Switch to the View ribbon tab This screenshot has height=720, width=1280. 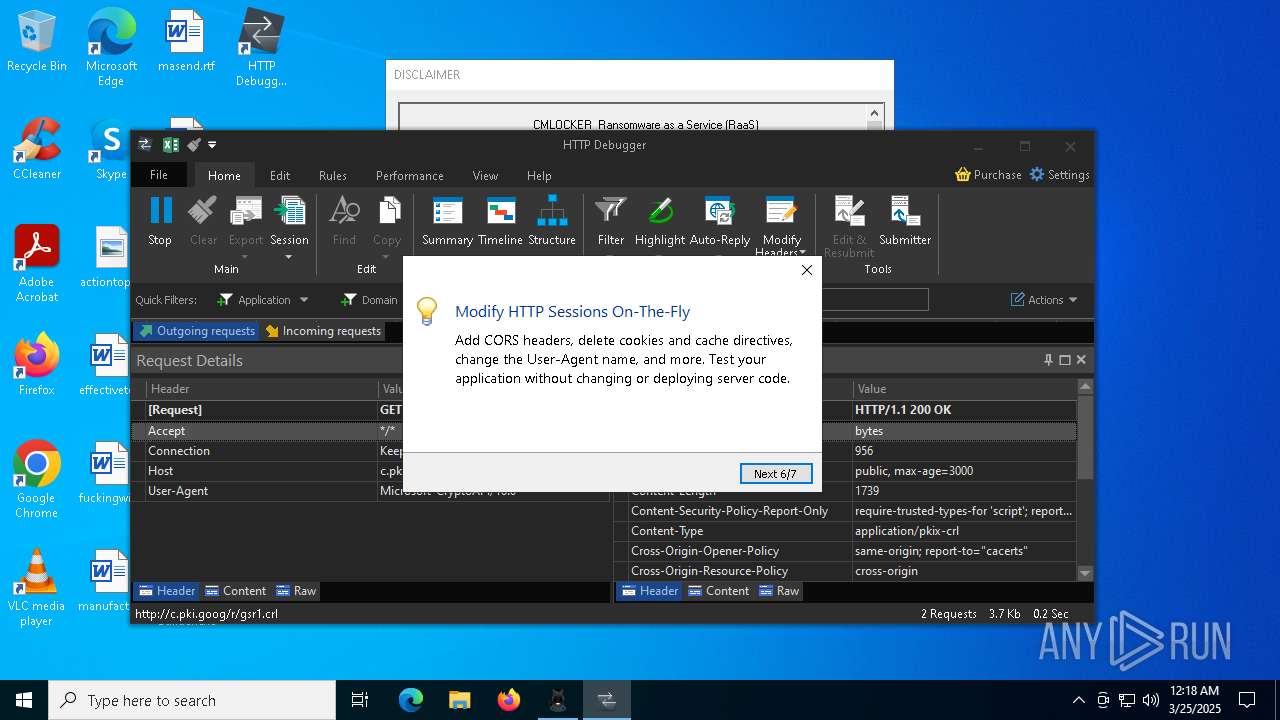pos(485,175)
